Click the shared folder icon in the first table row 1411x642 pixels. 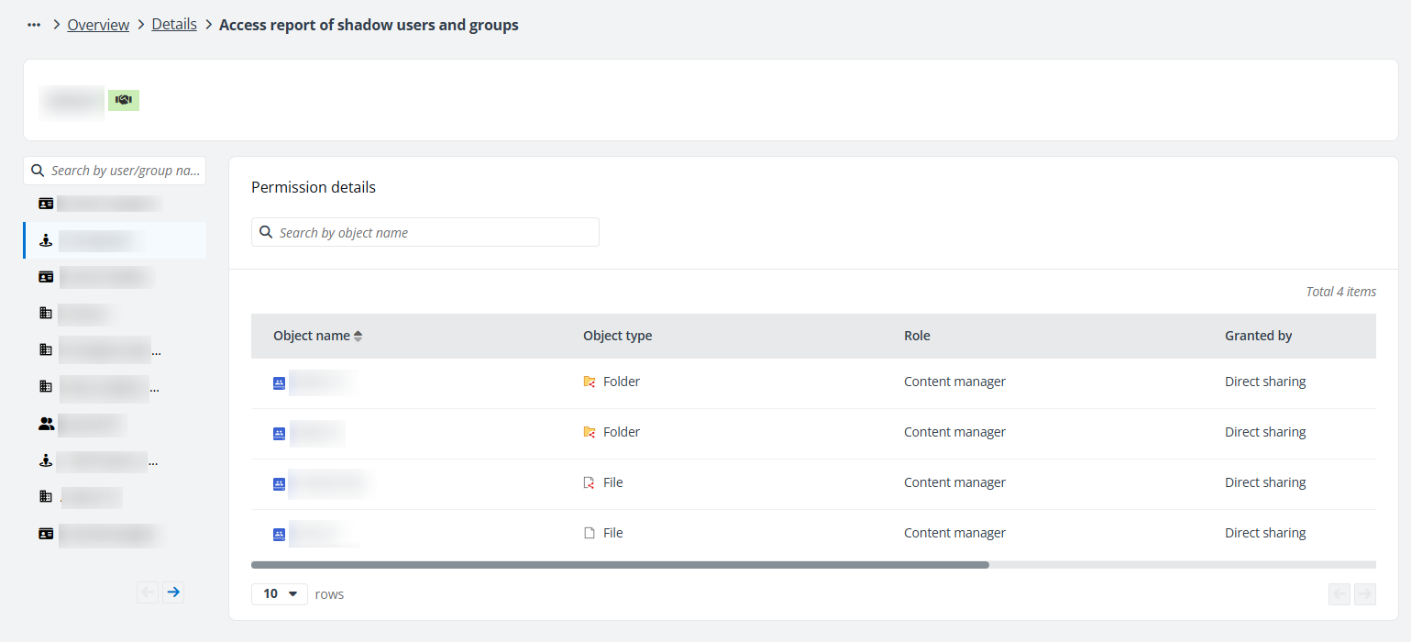(x=592, y=381)
